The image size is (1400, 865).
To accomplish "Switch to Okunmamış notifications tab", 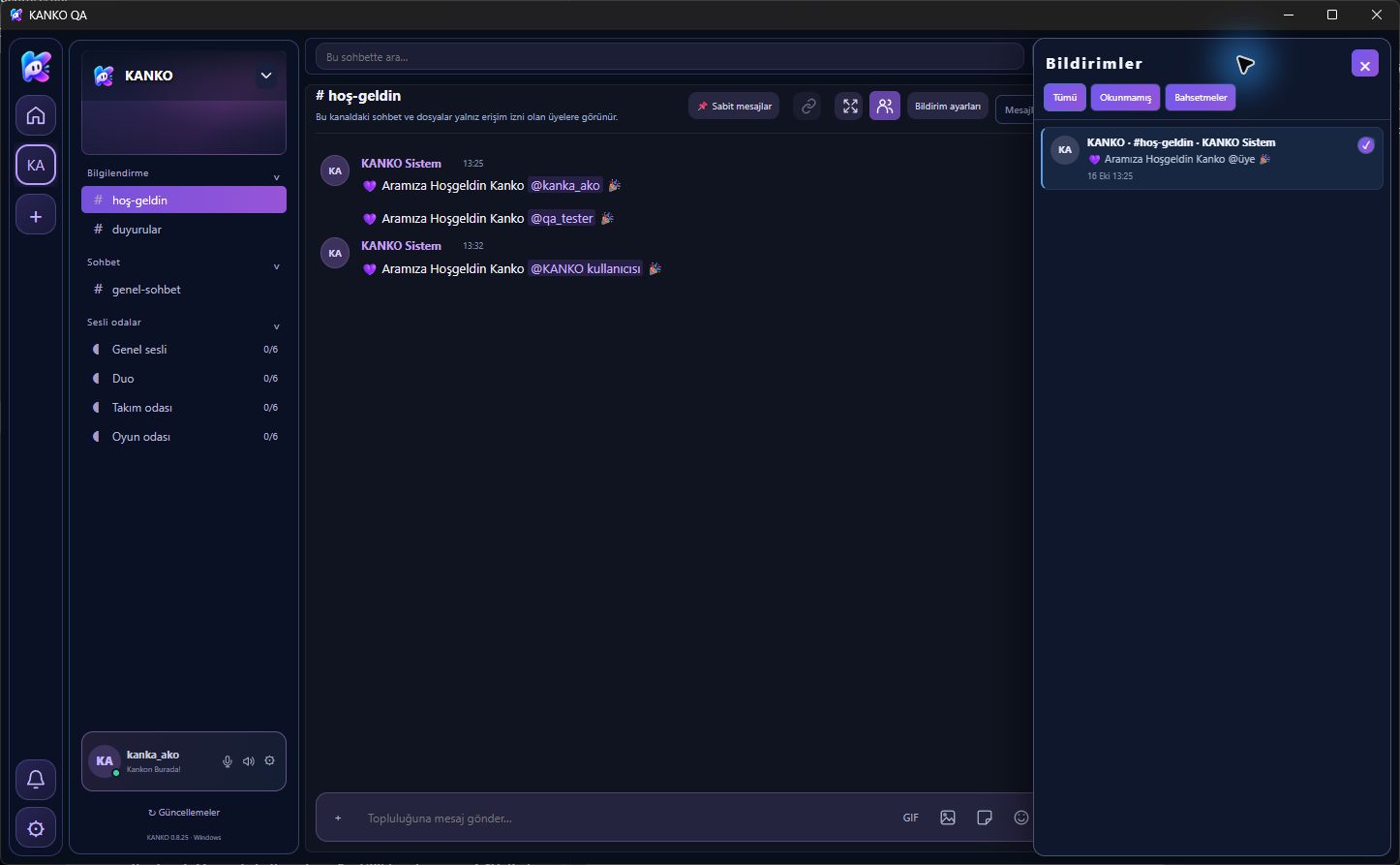I will 1126,98.
